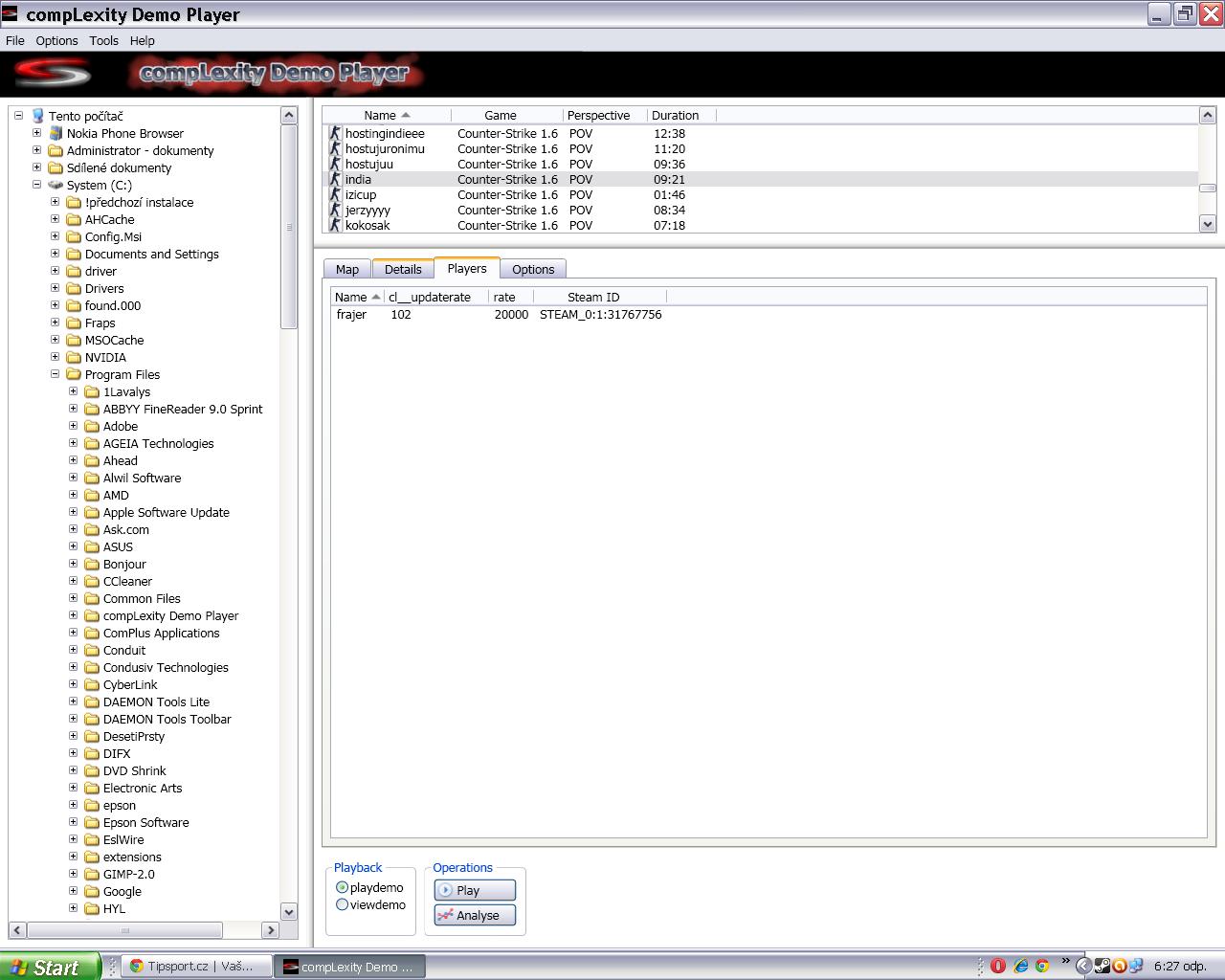Select the playdemo radio button

pyautogui.click(x=342, y=887)
